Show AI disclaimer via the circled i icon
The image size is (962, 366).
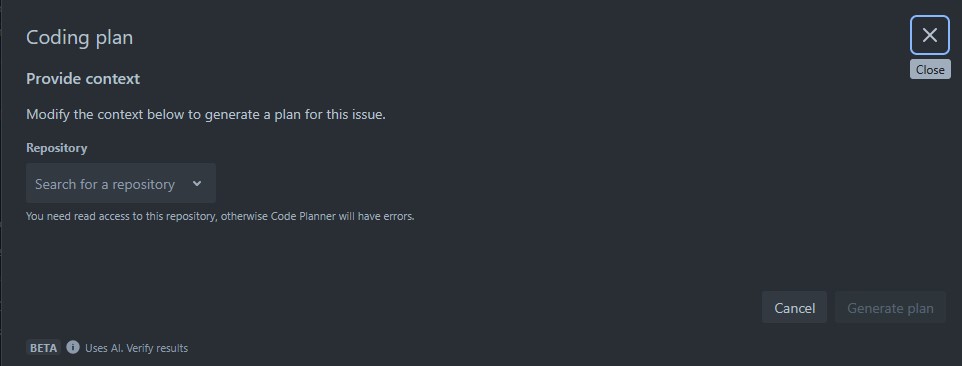point(73,348)
